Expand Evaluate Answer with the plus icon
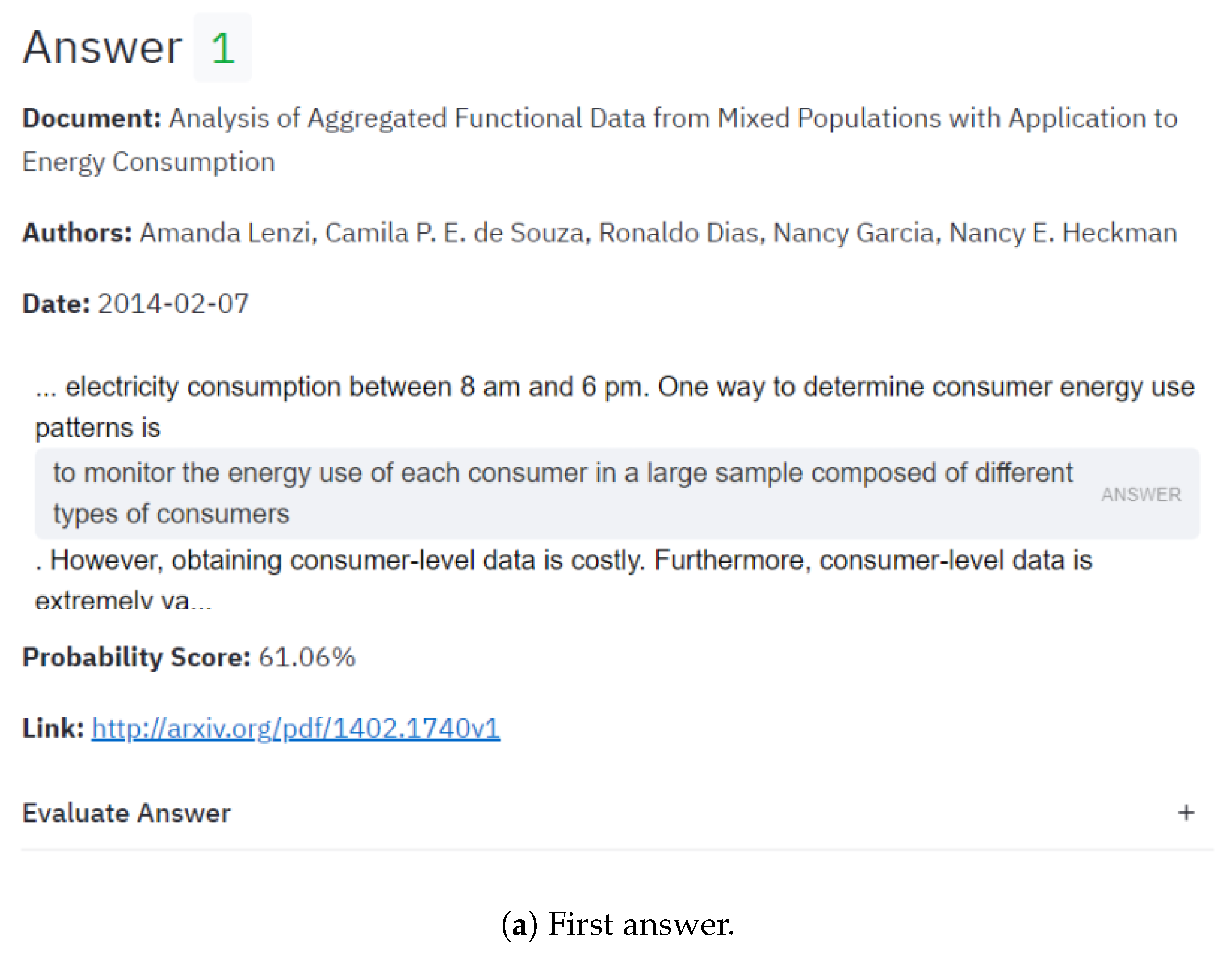This screenshot has height=955, width=1232. 1186,813
